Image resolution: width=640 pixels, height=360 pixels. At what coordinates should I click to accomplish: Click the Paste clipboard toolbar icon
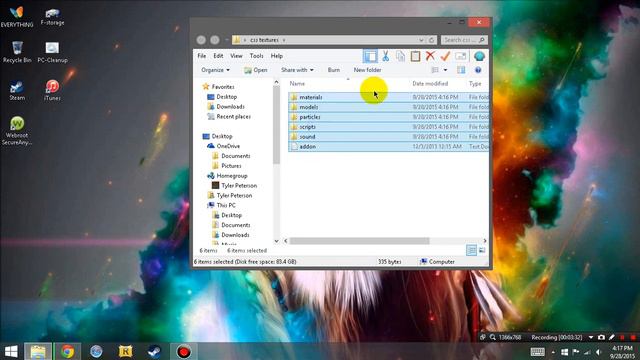[415, 56]
